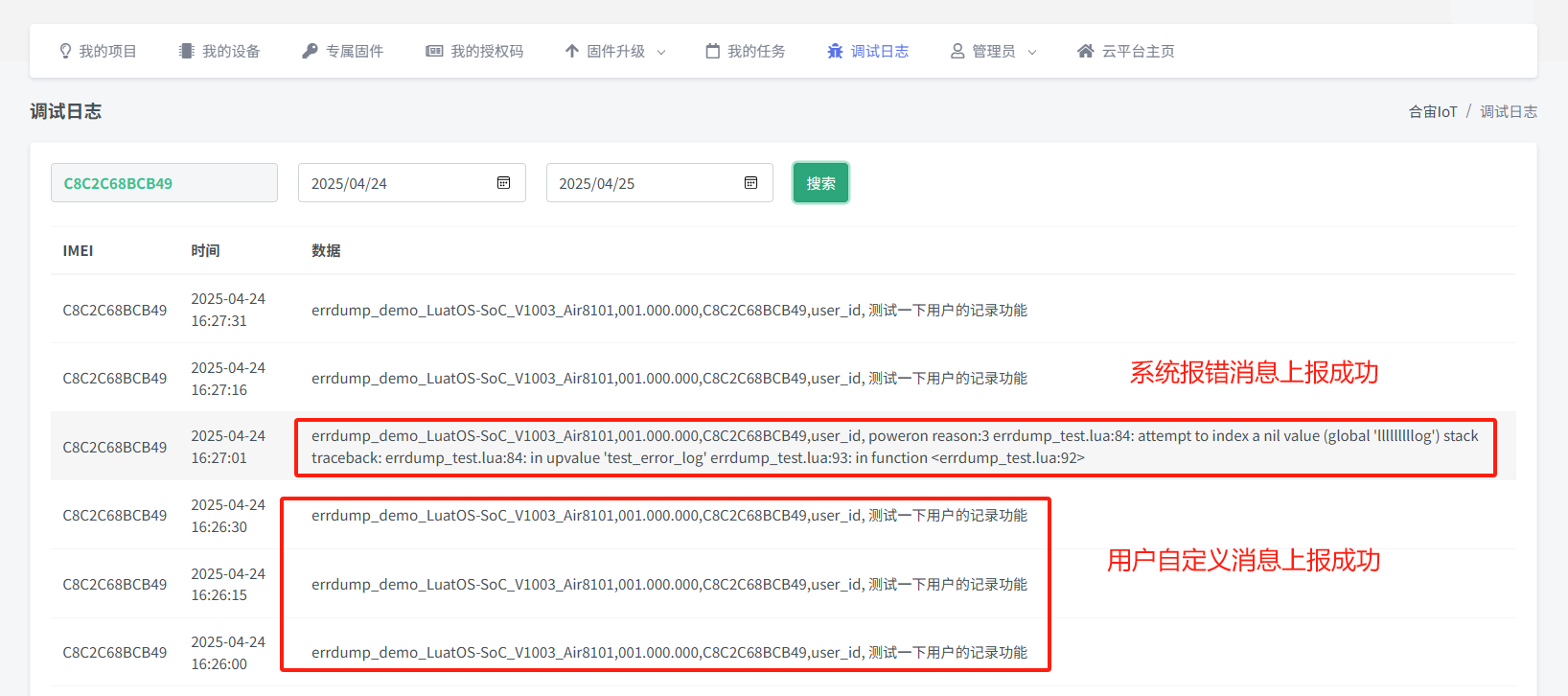Go to the 我的设备 menu item

tap(219, 51)
